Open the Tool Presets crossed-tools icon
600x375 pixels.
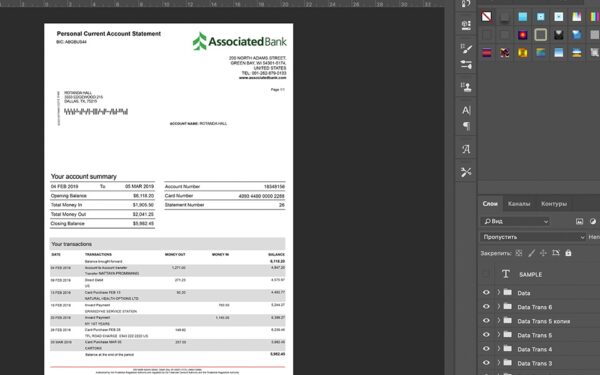[466, 172]
